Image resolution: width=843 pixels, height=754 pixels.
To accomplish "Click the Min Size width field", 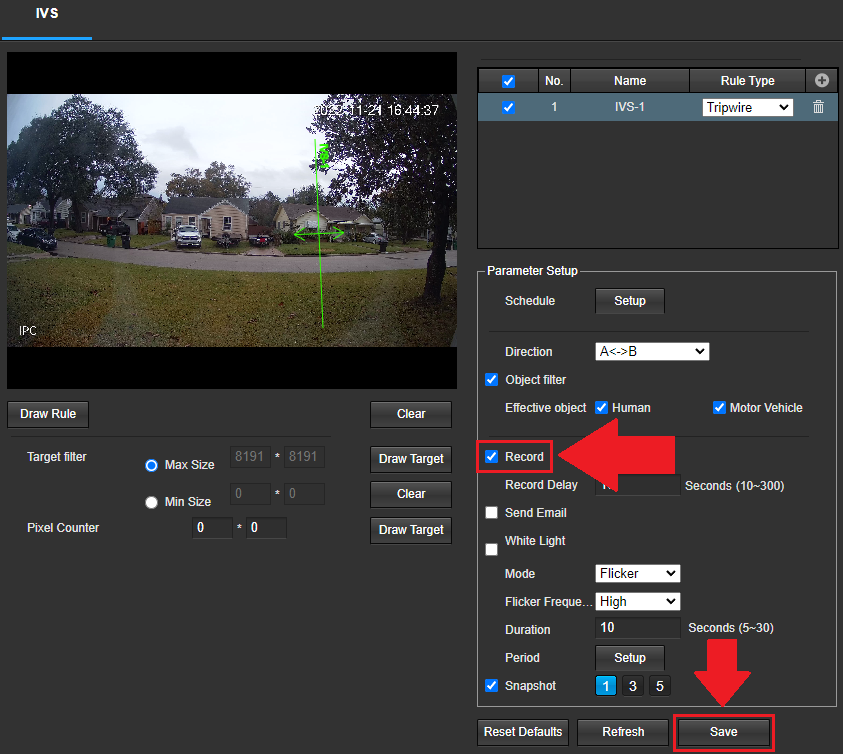I will (250, 494).
